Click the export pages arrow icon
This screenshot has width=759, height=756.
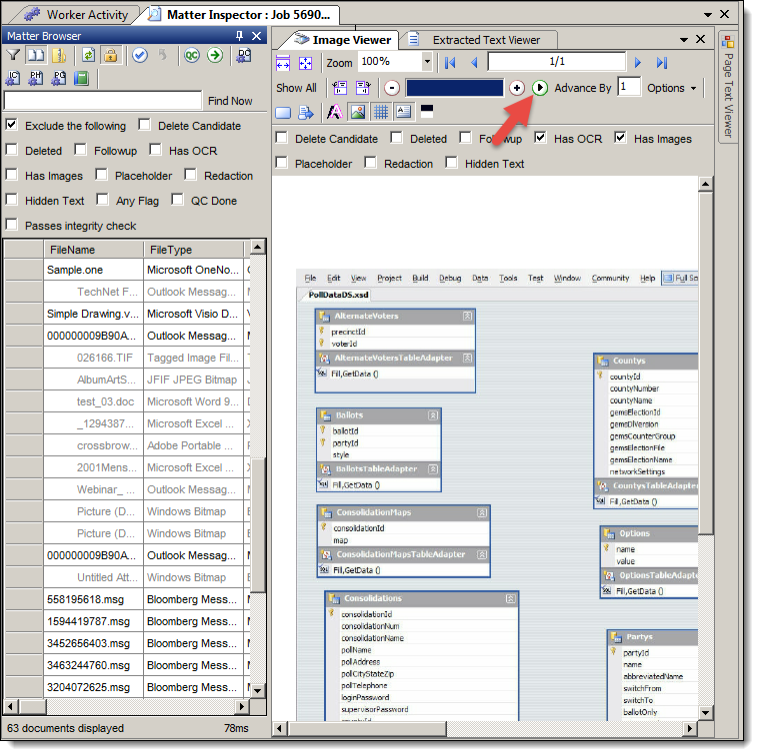(x=306, y=113)
